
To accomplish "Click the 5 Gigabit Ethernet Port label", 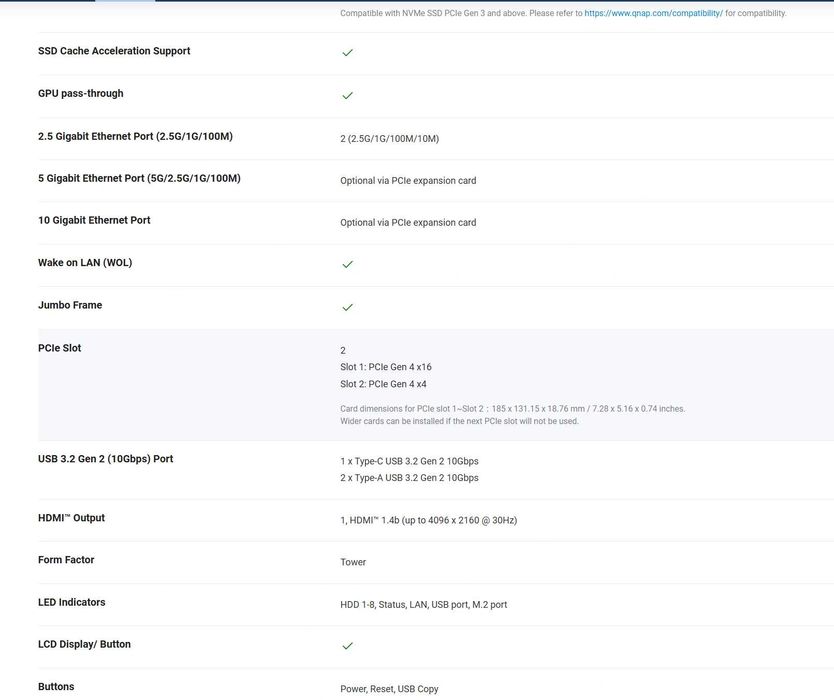I will point(139,178).
